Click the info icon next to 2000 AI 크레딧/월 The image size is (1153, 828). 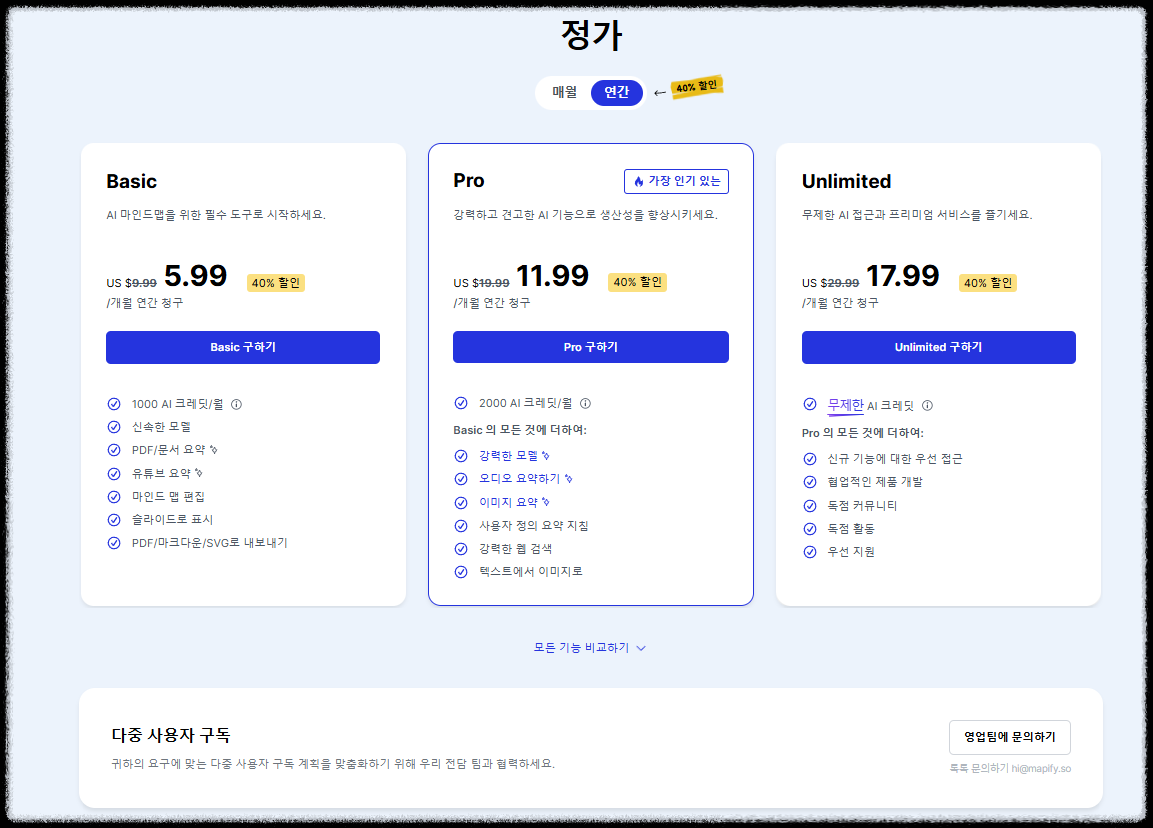click(586, 403)
